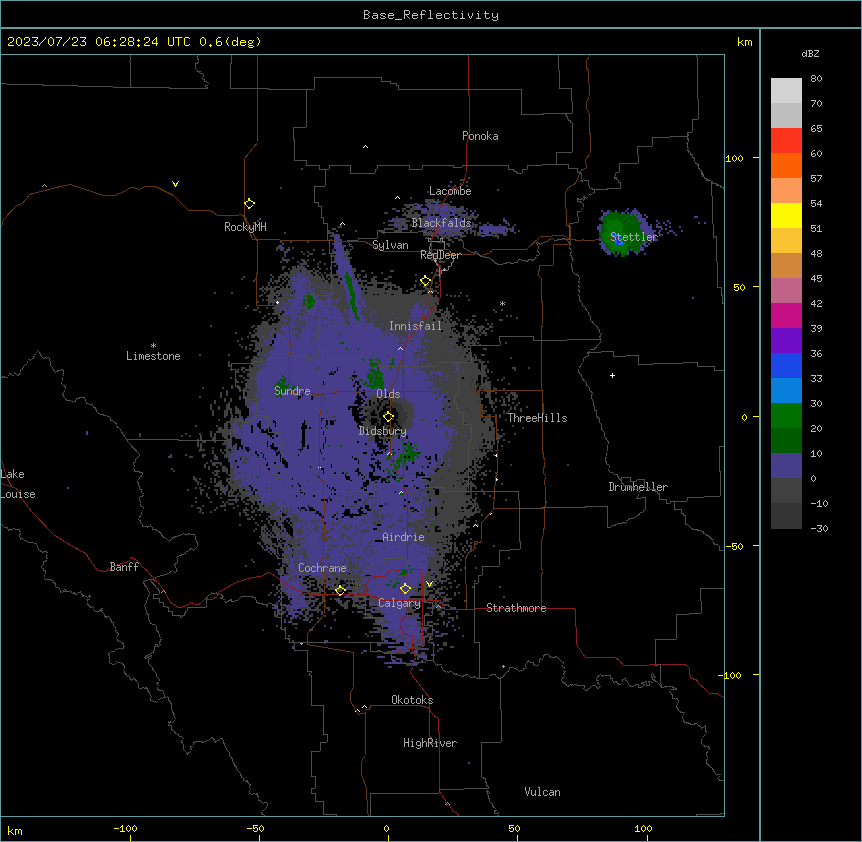Click the Sundre city label

click(x=292, y=391)
